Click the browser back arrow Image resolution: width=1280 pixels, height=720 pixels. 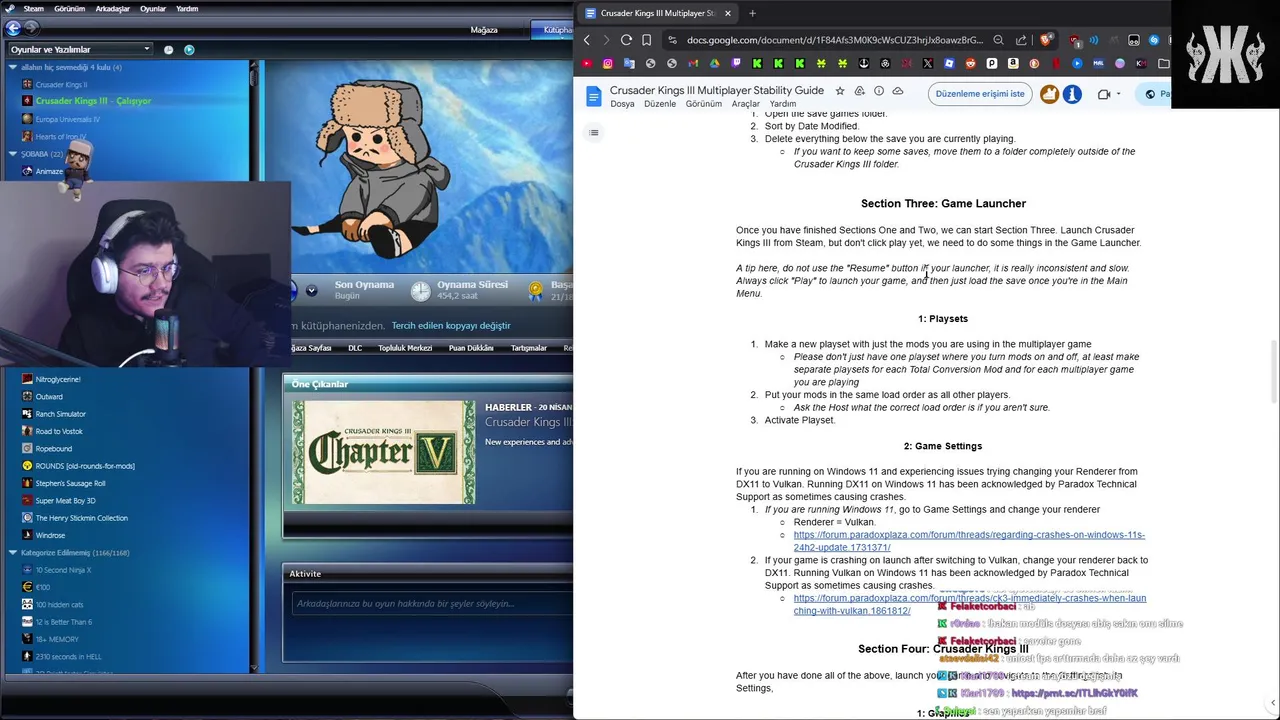(x=587, y=40)
